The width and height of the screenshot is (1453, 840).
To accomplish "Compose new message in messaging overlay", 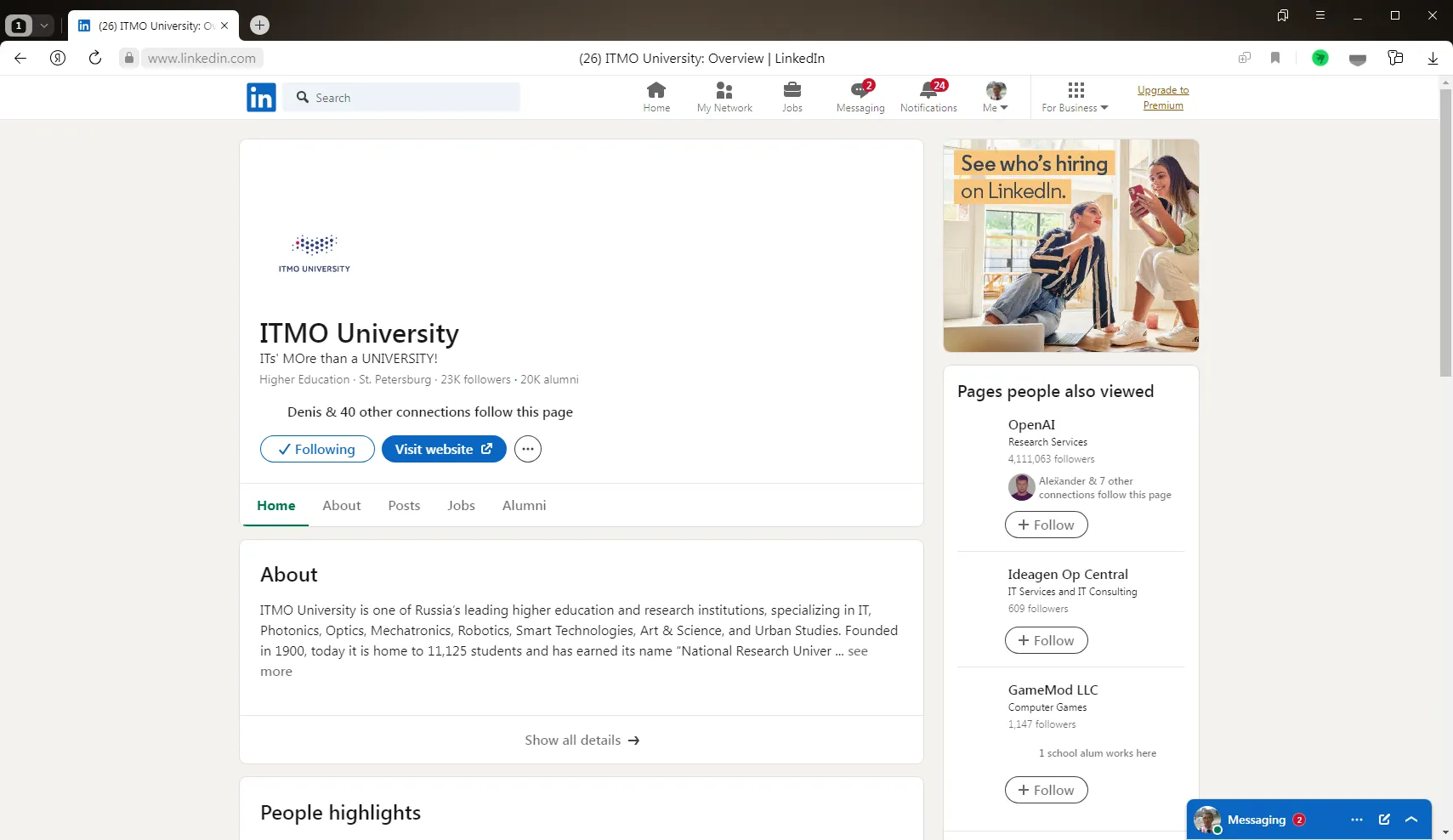I will 1384,820.
